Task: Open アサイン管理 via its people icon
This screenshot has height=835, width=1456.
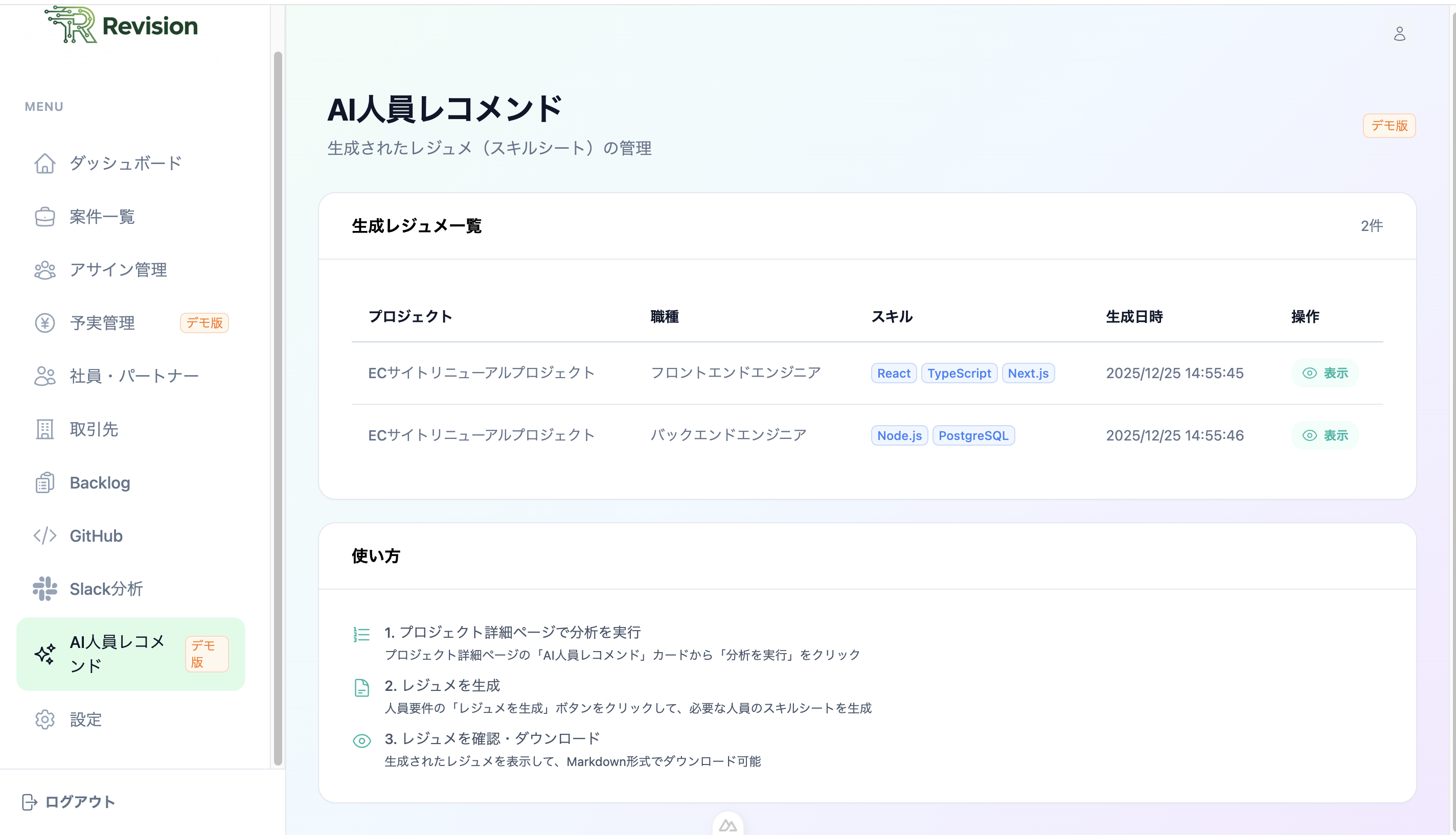Action: [x=45, y=269]
